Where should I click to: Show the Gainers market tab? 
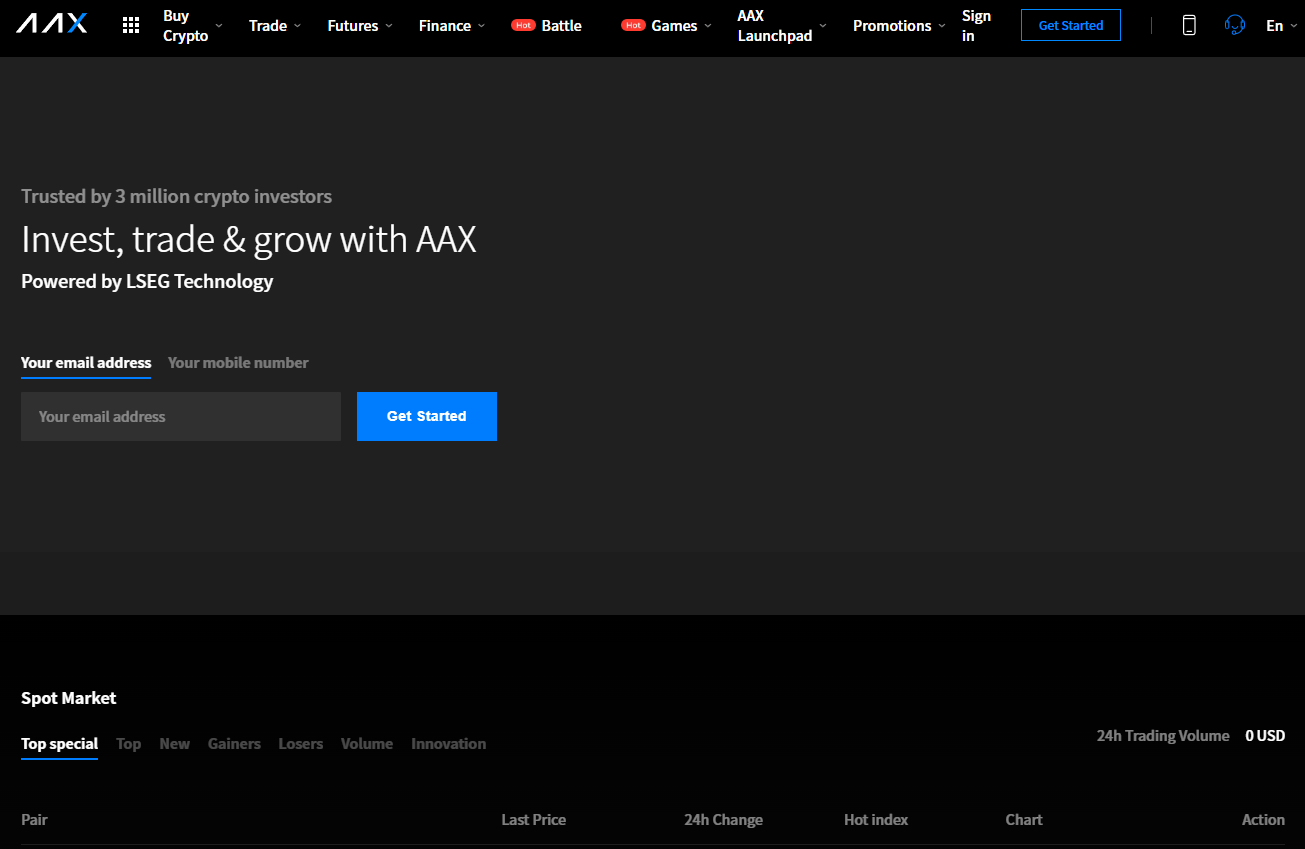234,744
